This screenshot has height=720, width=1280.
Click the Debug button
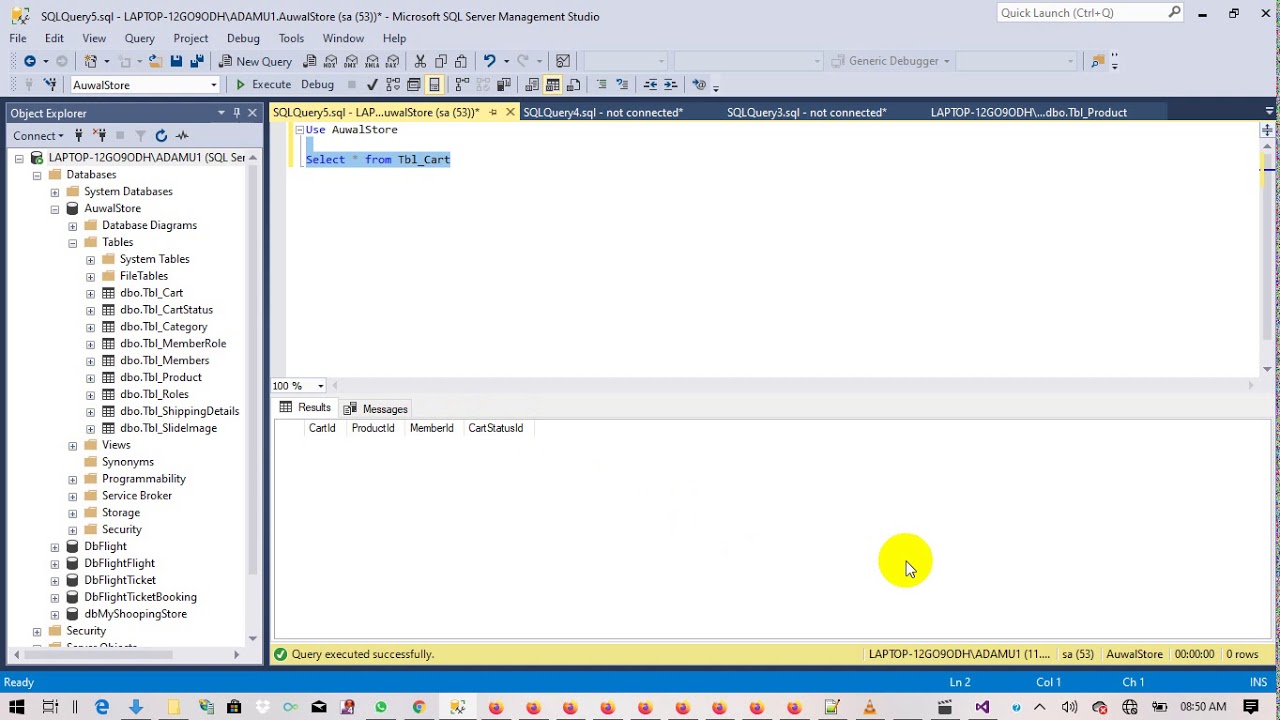click(x=317, y=85)
